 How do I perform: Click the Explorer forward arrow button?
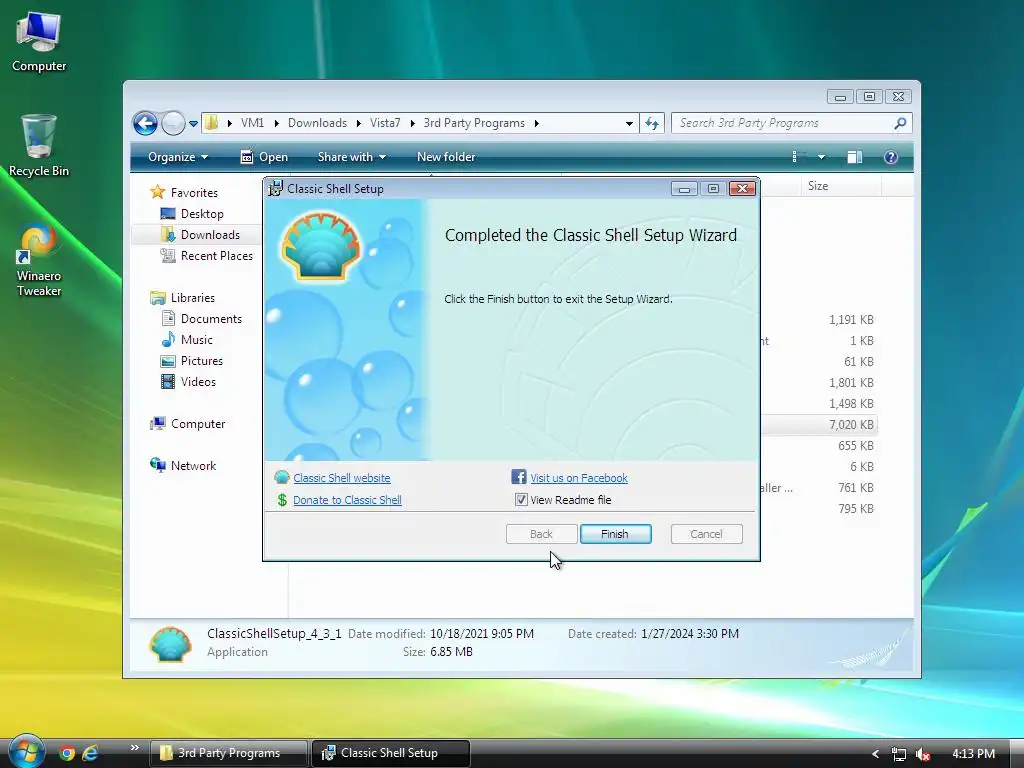[x=173, y=123]
